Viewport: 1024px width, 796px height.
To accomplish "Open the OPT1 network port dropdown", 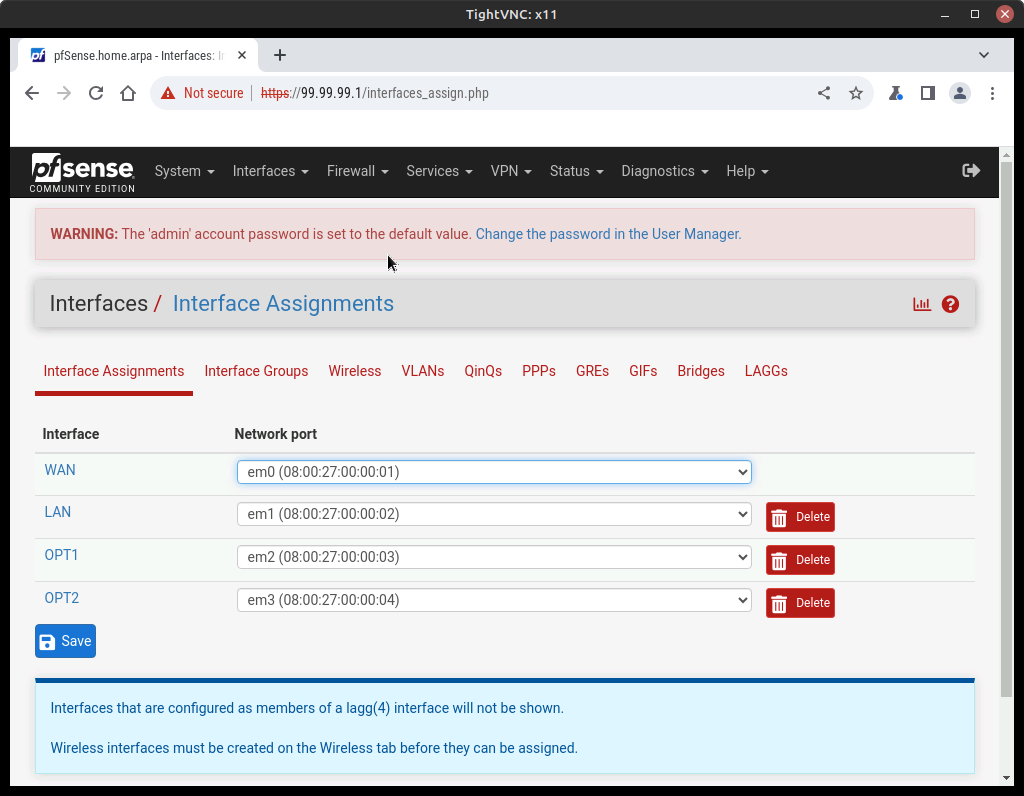I will (494, 557).
